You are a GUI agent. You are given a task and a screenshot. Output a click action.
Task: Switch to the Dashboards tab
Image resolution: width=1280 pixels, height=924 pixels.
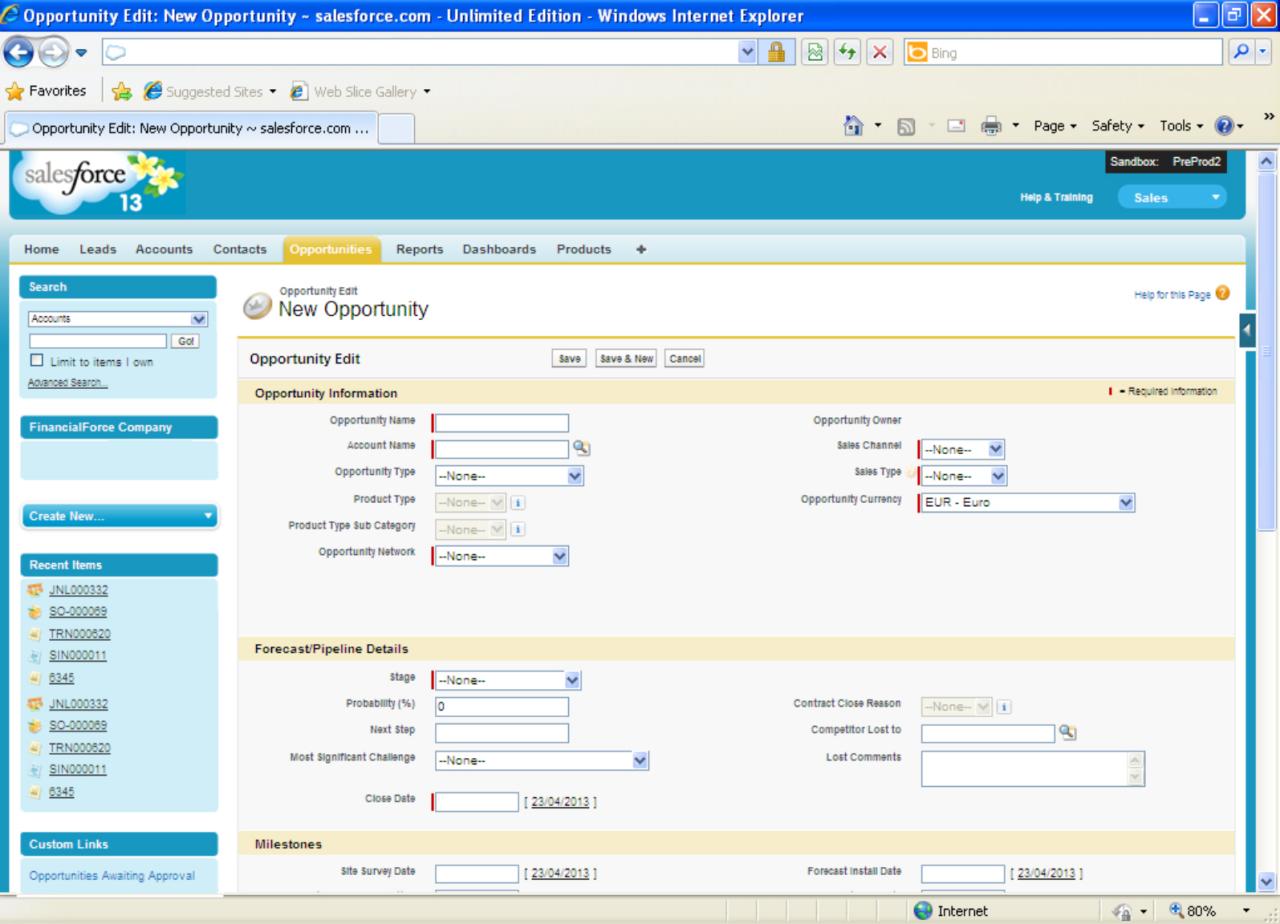point(499,249)
